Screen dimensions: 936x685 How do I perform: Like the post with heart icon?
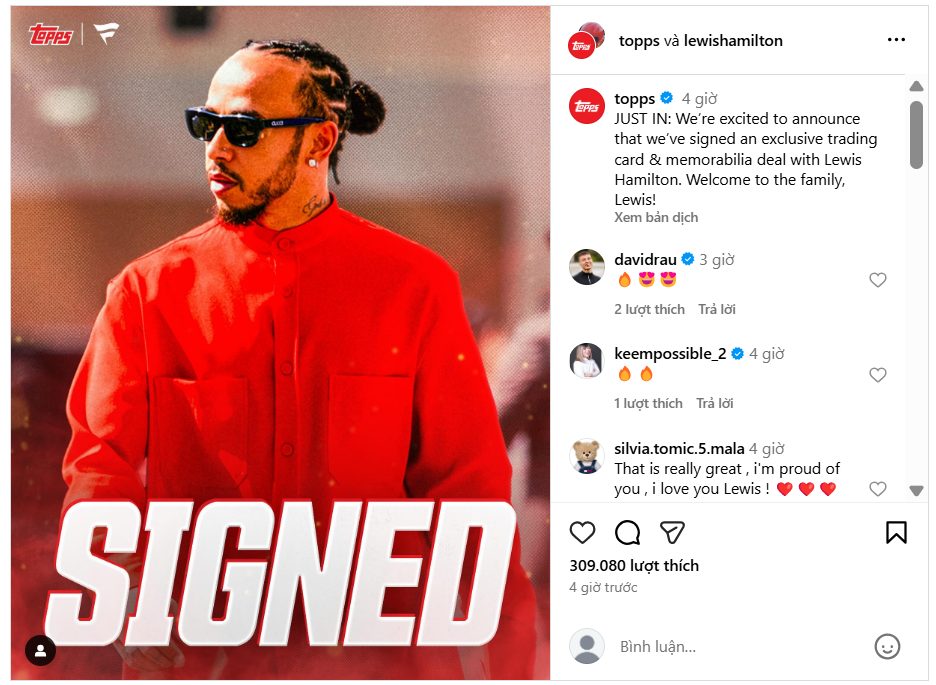coord(582,532)
